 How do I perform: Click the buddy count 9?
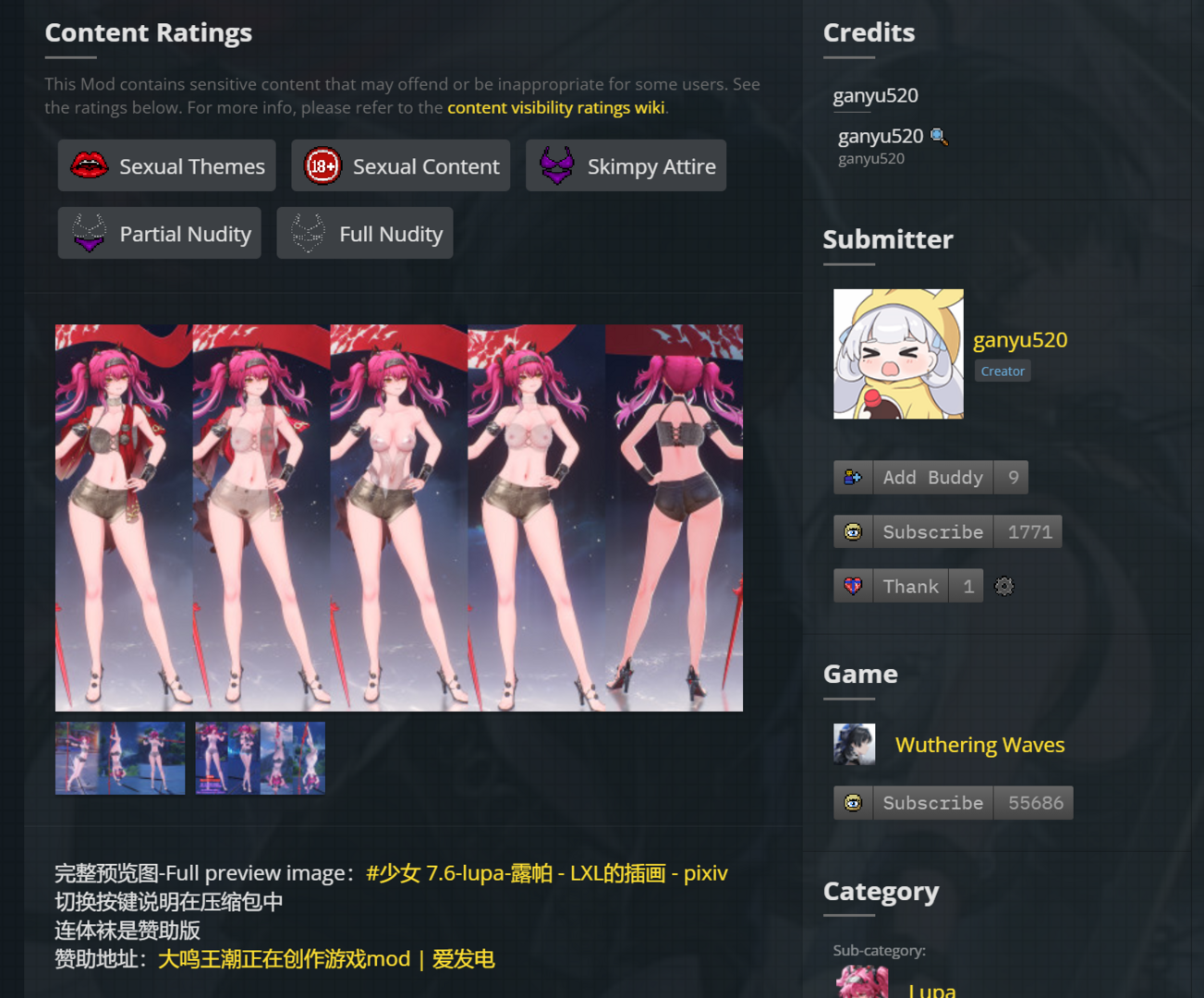[1013, 478]
